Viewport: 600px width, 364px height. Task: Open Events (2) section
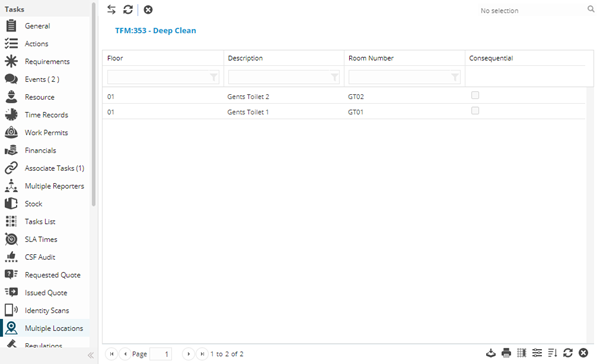pos(42,79)
